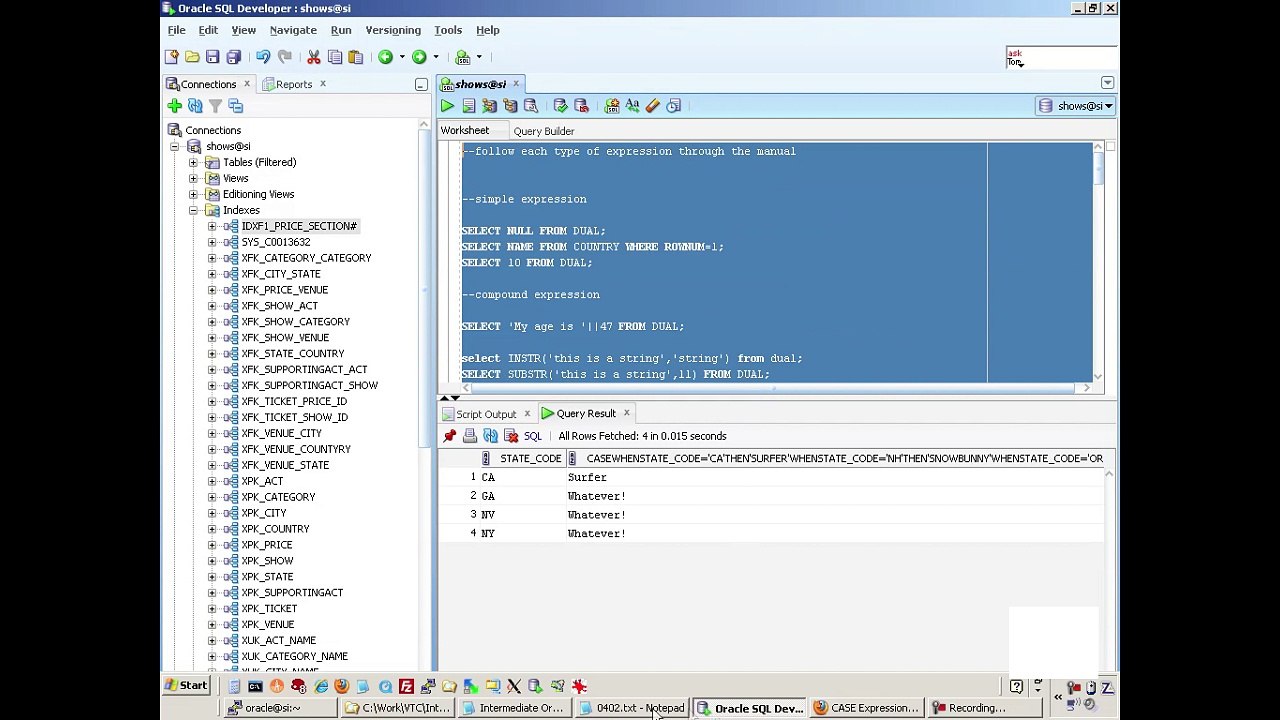Close the Query Result tab

[x=627, y=413]
